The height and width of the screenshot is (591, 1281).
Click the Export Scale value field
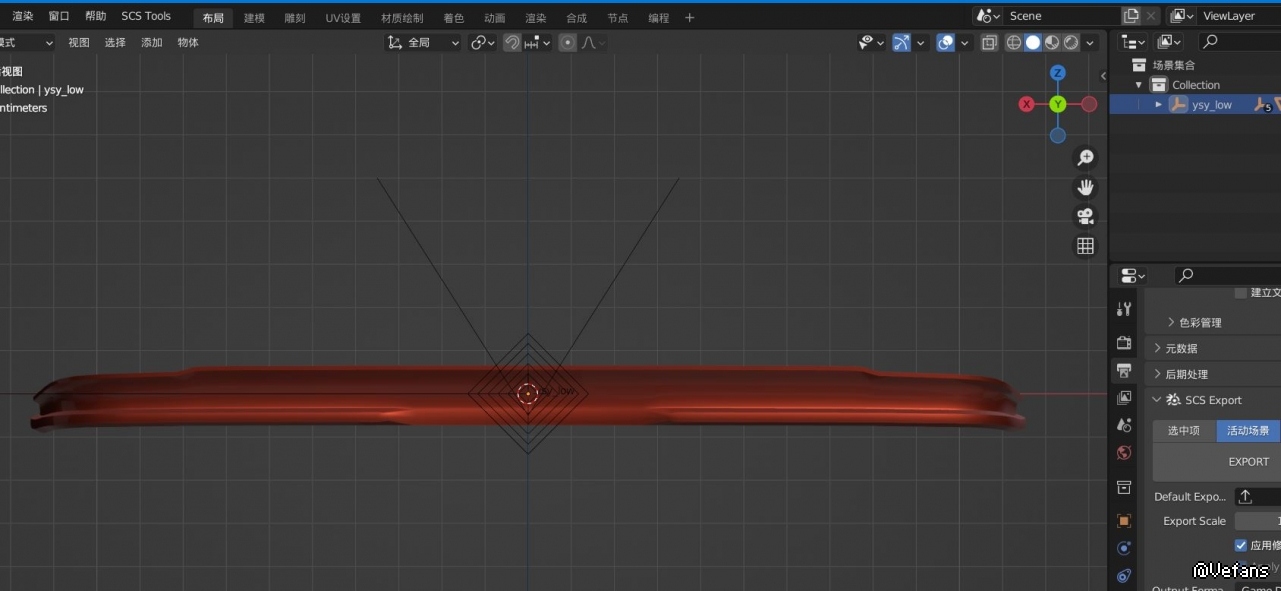(1258, 521)
